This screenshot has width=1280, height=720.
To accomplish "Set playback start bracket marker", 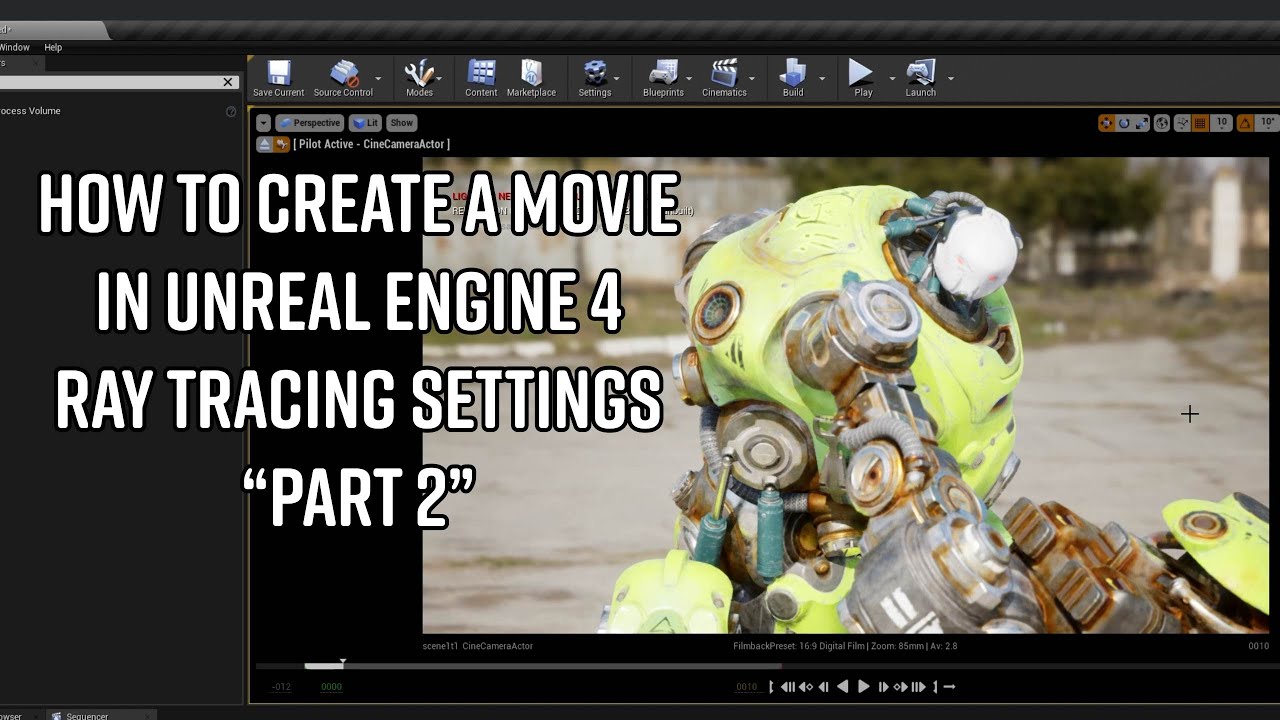I will click(771, 687).
